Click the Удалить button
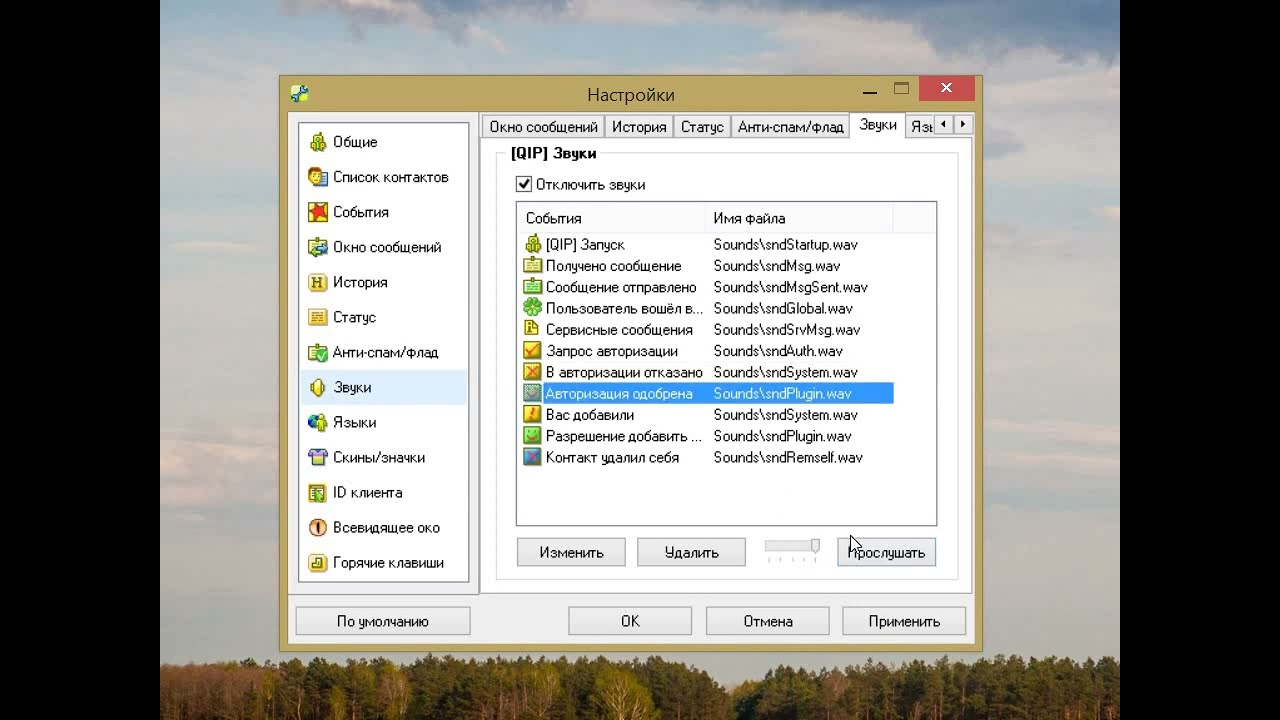The height and width of the screenshot is (720, 1280). pos(691,552)
